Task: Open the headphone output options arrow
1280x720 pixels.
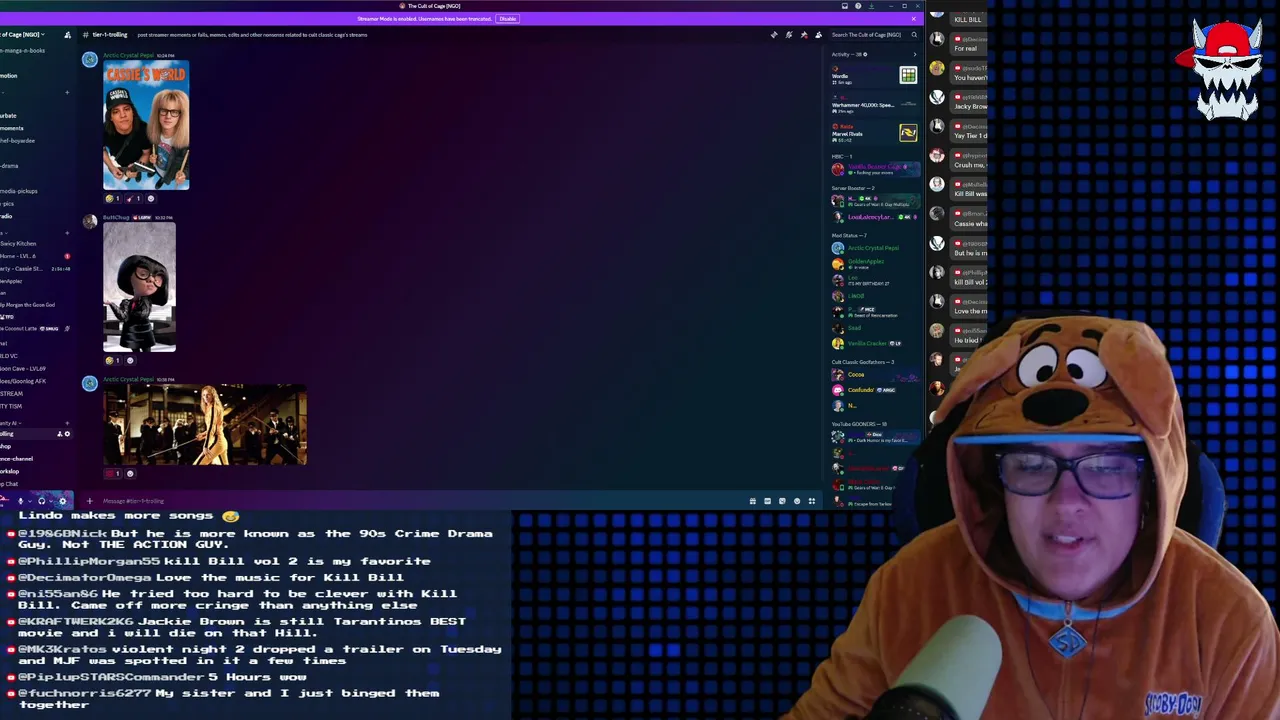Action: [51, 501]
